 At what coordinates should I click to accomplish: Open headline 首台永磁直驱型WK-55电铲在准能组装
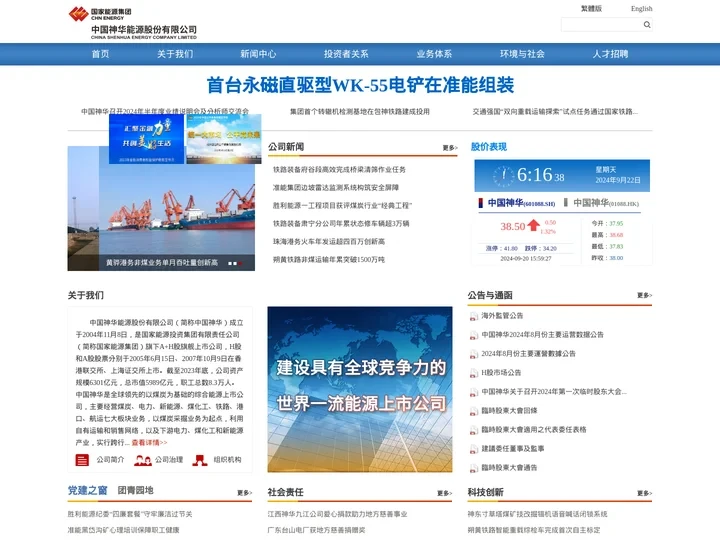(x=360, y=85)
